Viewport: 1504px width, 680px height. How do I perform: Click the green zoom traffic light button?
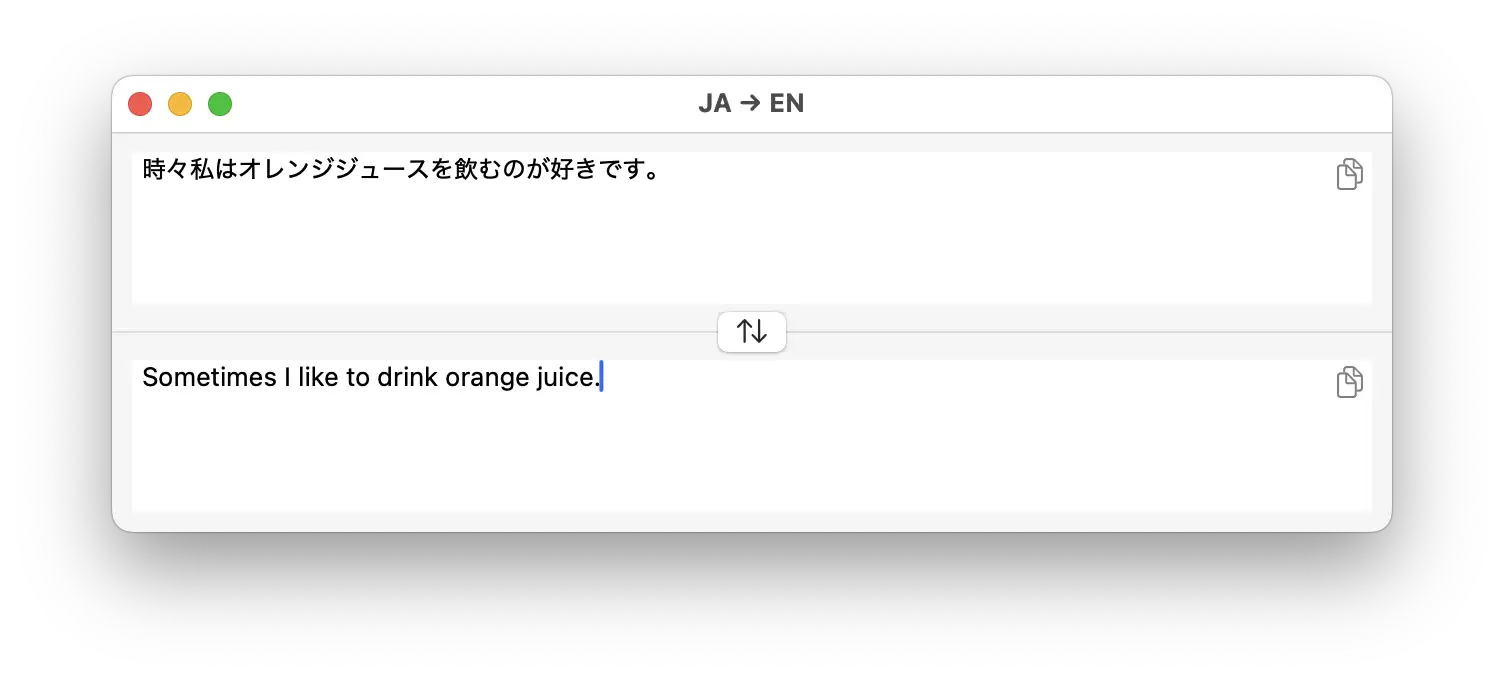pyautogui.click(x=219, y=103)
